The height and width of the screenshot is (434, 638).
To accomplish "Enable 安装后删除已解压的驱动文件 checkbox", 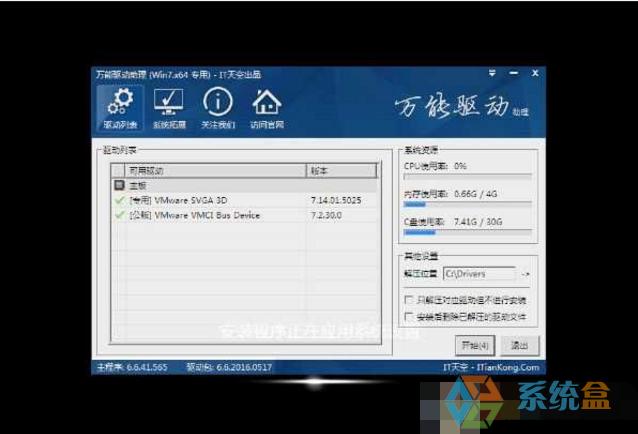I will 408,316.
